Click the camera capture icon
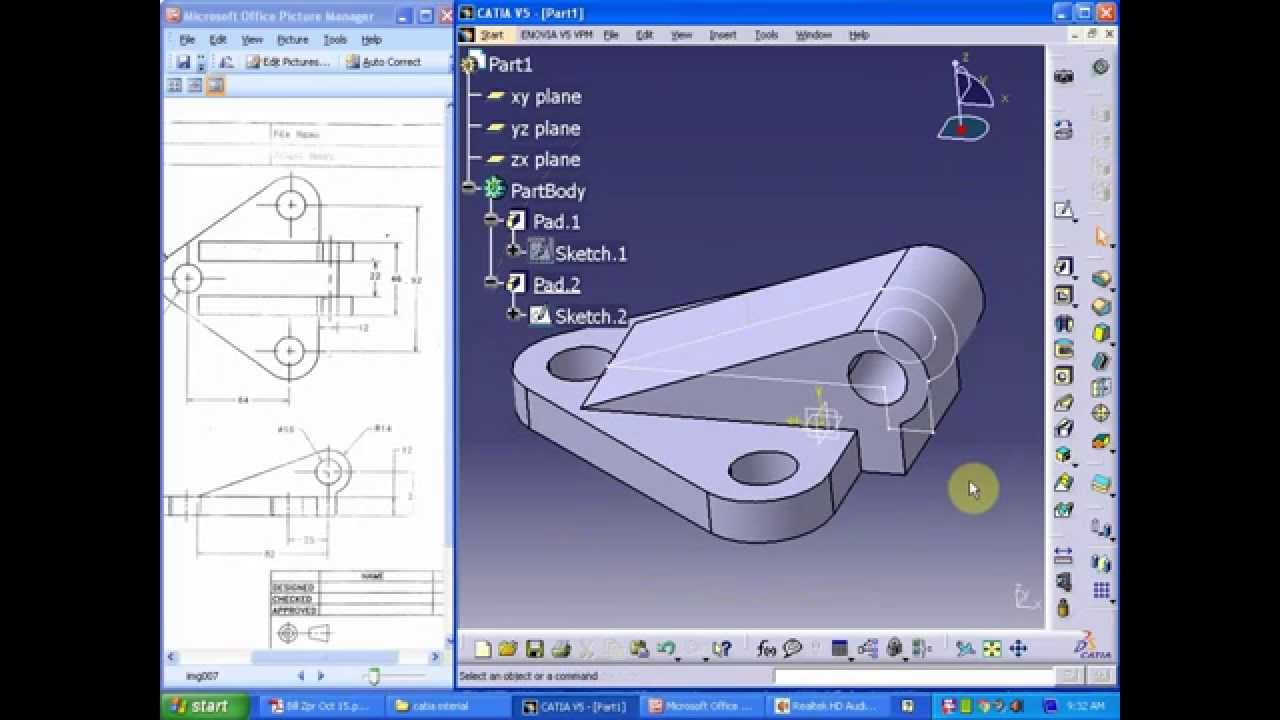The image size is (1280, 720). 1064,76
